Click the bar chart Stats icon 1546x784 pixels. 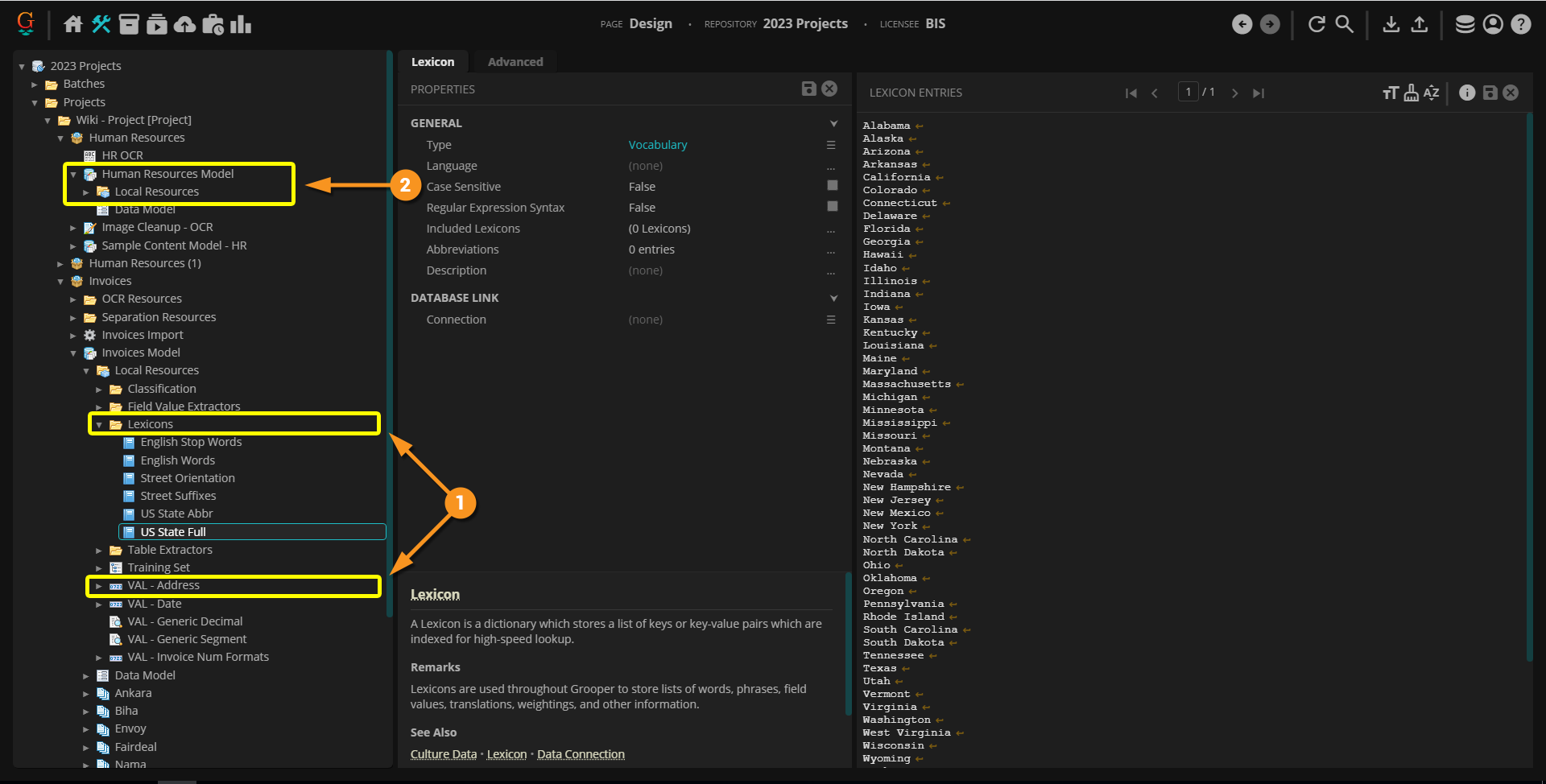(x=241, y=24)
